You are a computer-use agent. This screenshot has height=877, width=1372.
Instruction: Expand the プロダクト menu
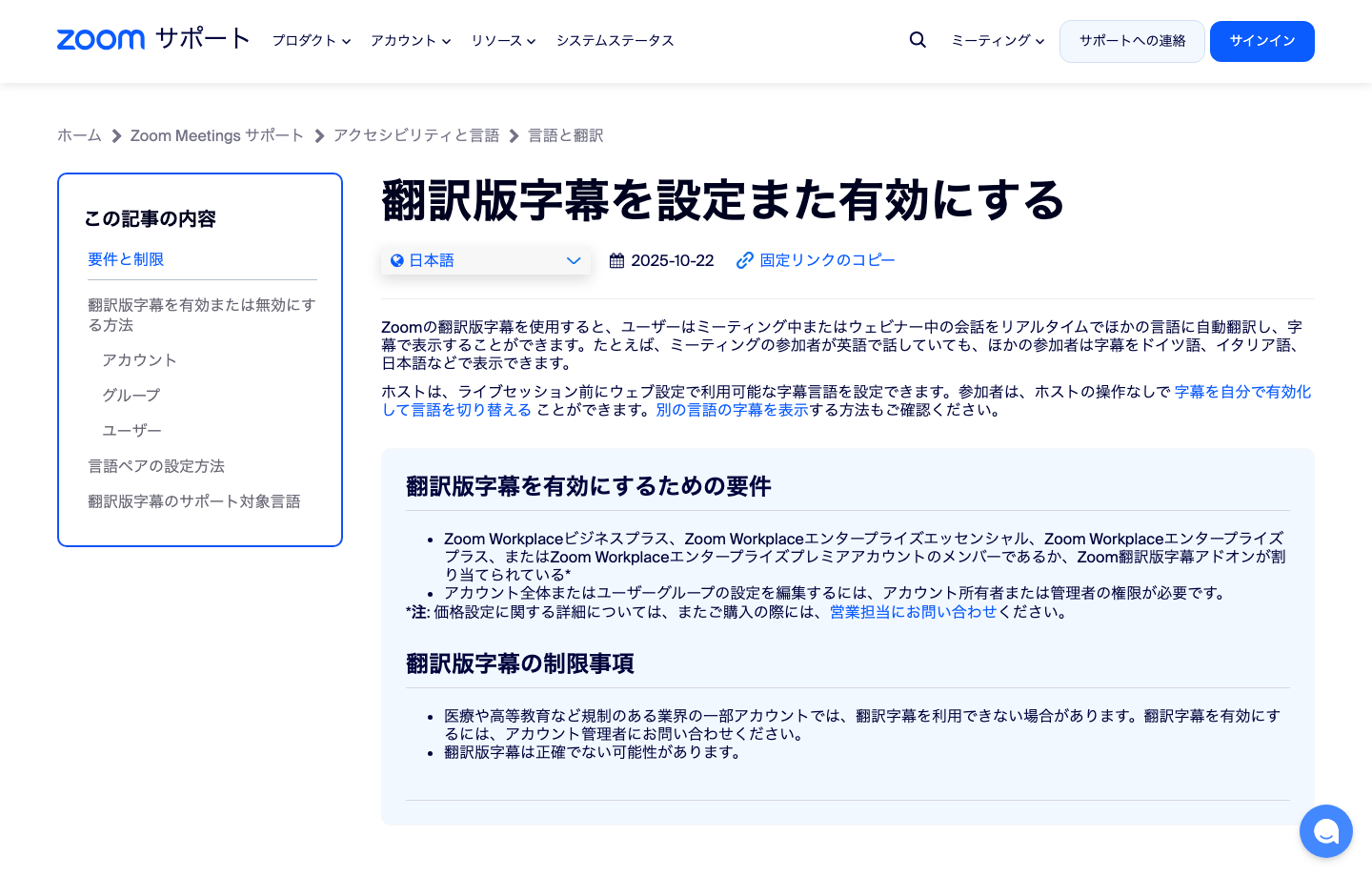pos(312,41)
